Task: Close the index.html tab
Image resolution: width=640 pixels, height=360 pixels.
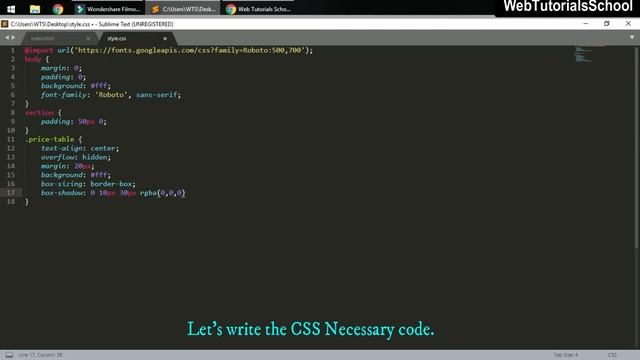Action: [x=88, y=38]
